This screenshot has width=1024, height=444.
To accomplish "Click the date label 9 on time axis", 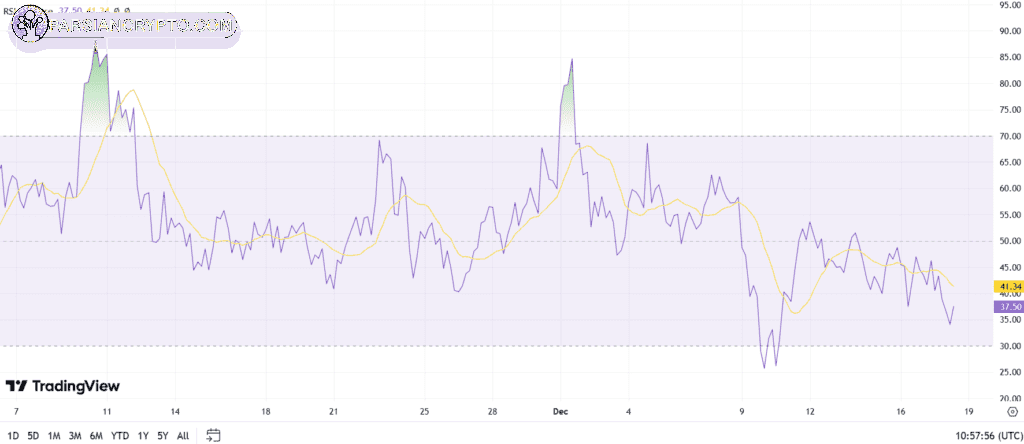I will 742,412.
